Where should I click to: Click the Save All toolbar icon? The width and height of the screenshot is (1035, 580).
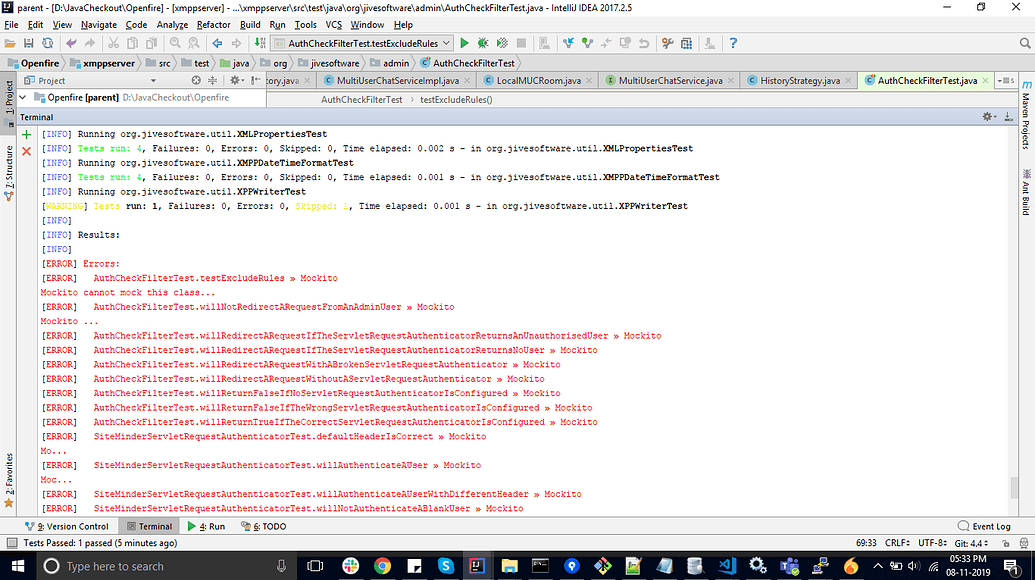[x=29, y=43]
